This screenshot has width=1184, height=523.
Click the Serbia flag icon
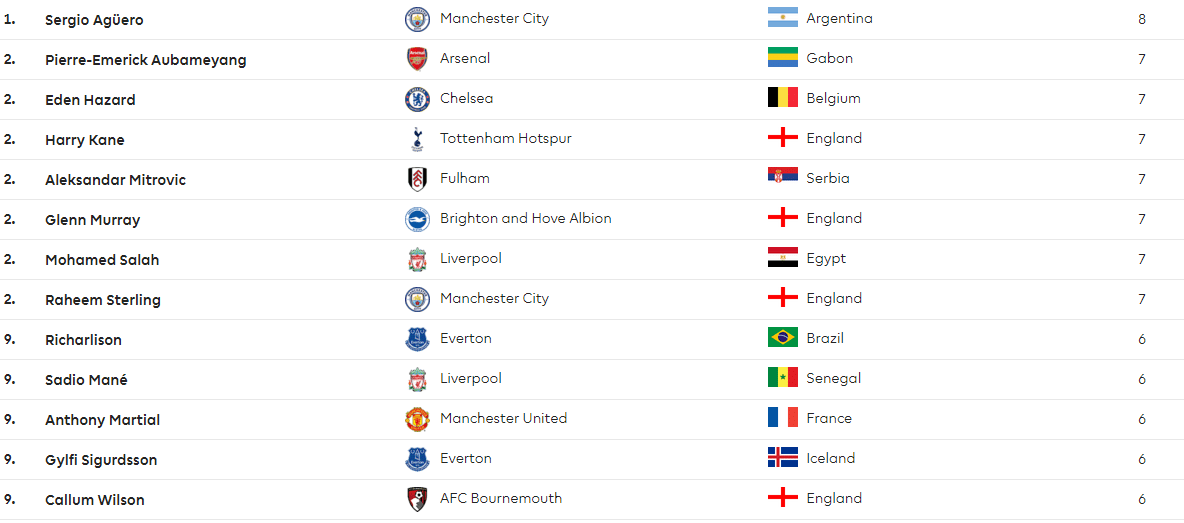(x=783, y=178)
